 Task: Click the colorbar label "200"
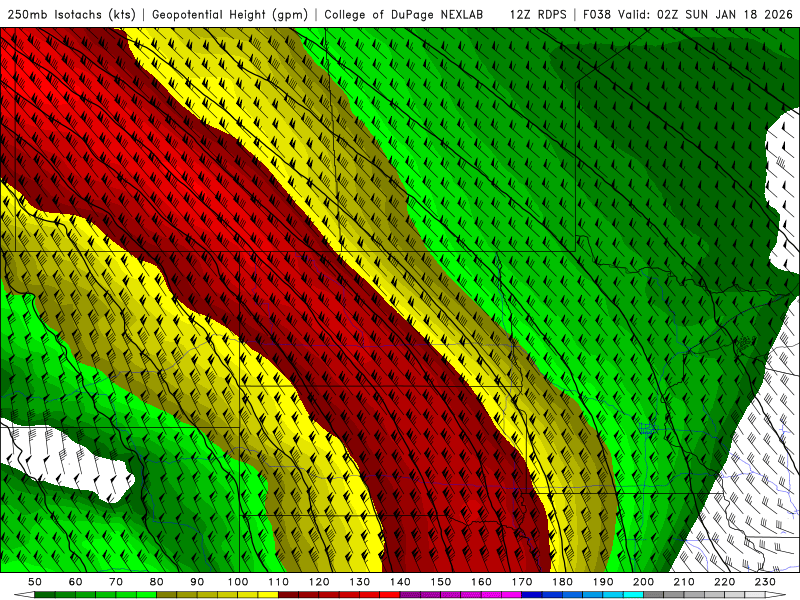pyautogui.click(x=643, y=582)
